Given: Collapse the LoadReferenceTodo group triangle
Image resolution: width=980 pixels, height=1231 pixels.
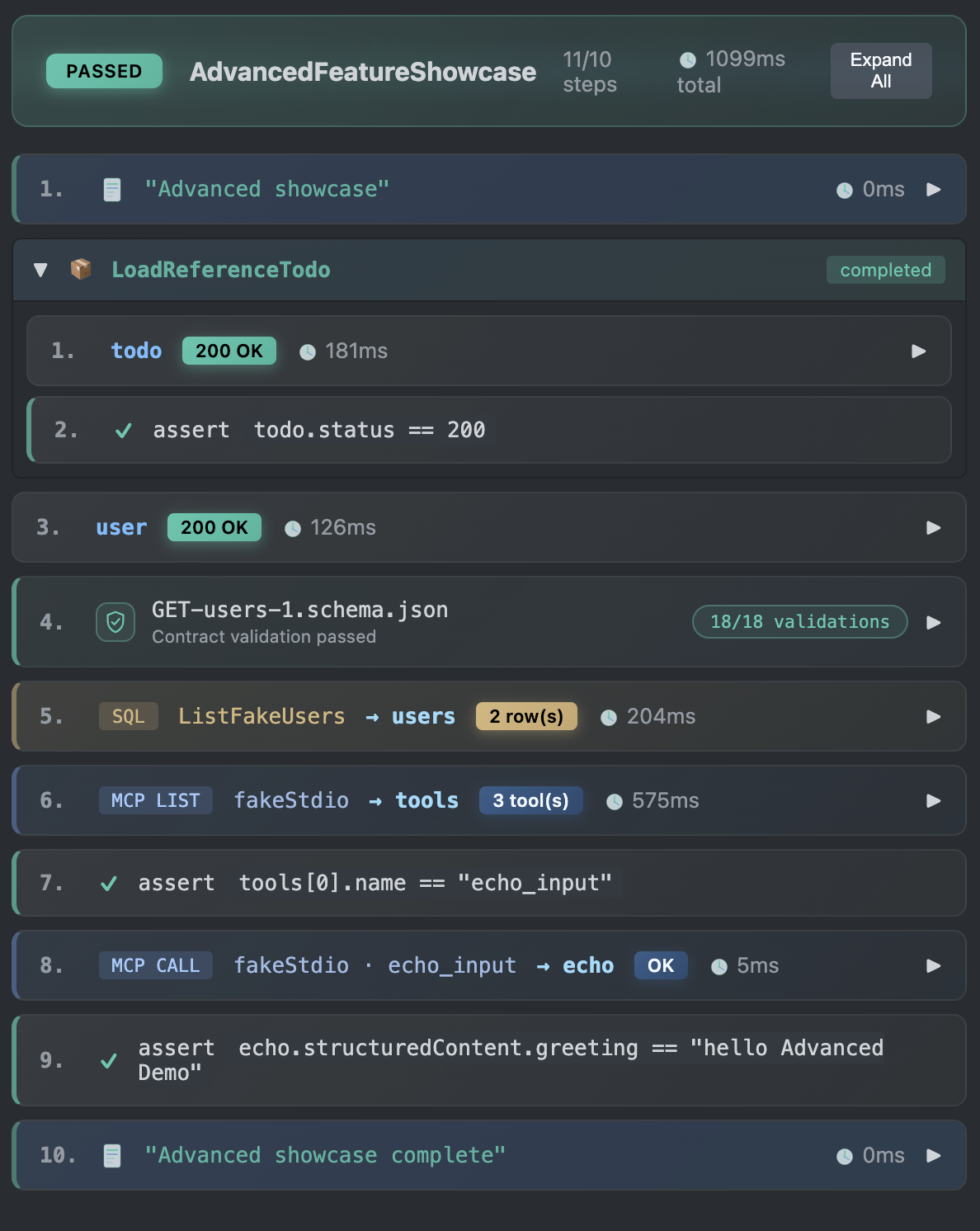Looking at the screenshot, I should point(40,270).
